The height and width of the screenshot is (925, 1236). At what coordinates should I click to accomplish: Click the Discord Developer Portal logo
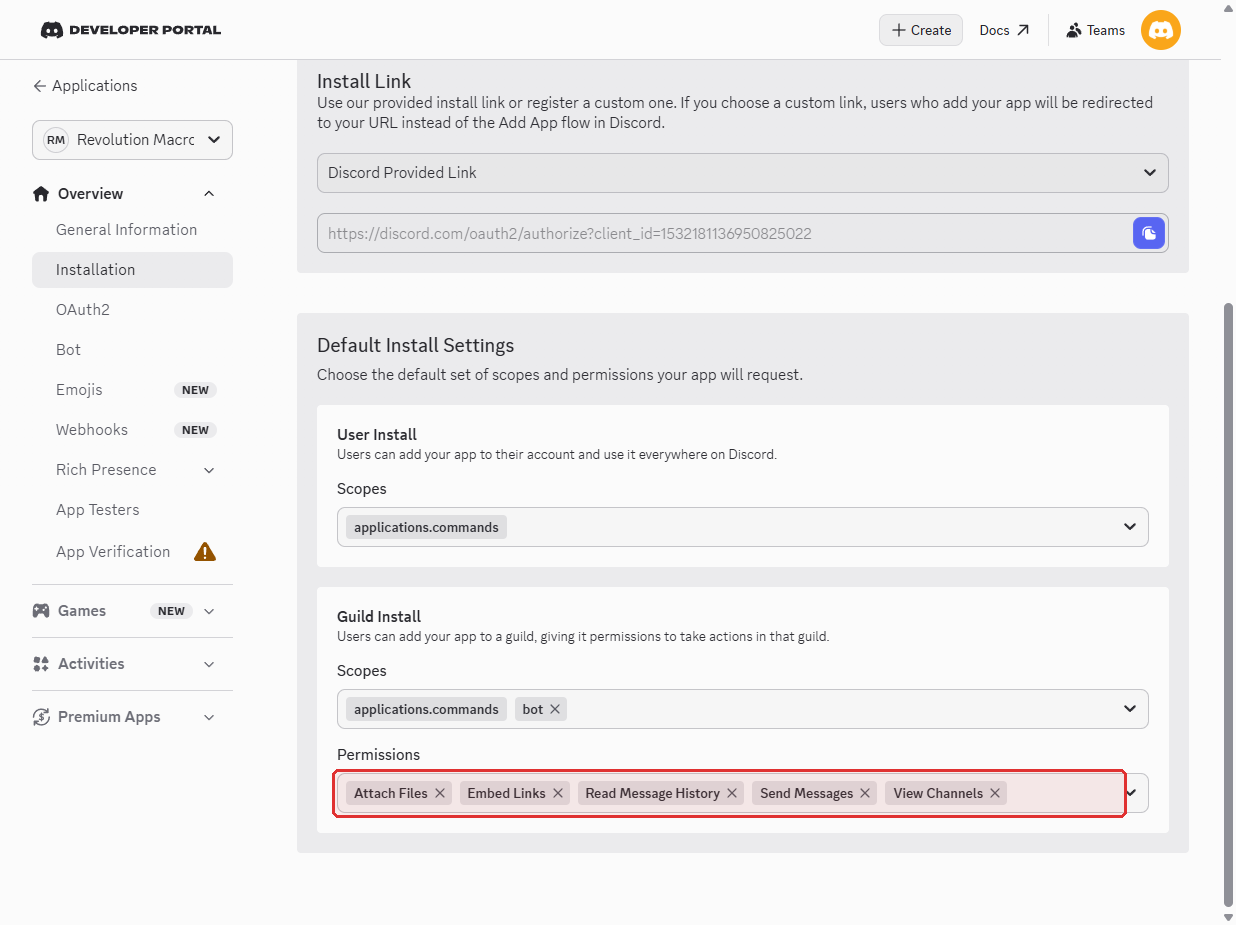click(x=130, y=30)
